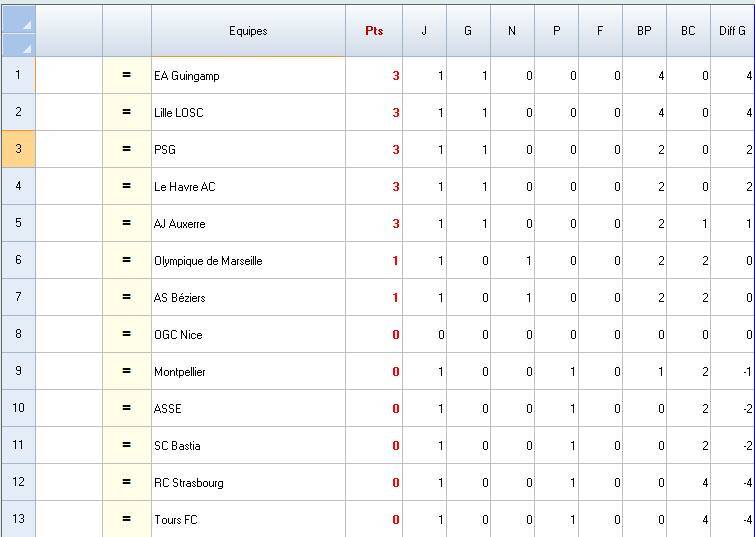Viewport: 755px width, 537px height.
Task: Click the equals icon for Olympique de Marseille
Action: pyautogui.click(x=126, y=261)
